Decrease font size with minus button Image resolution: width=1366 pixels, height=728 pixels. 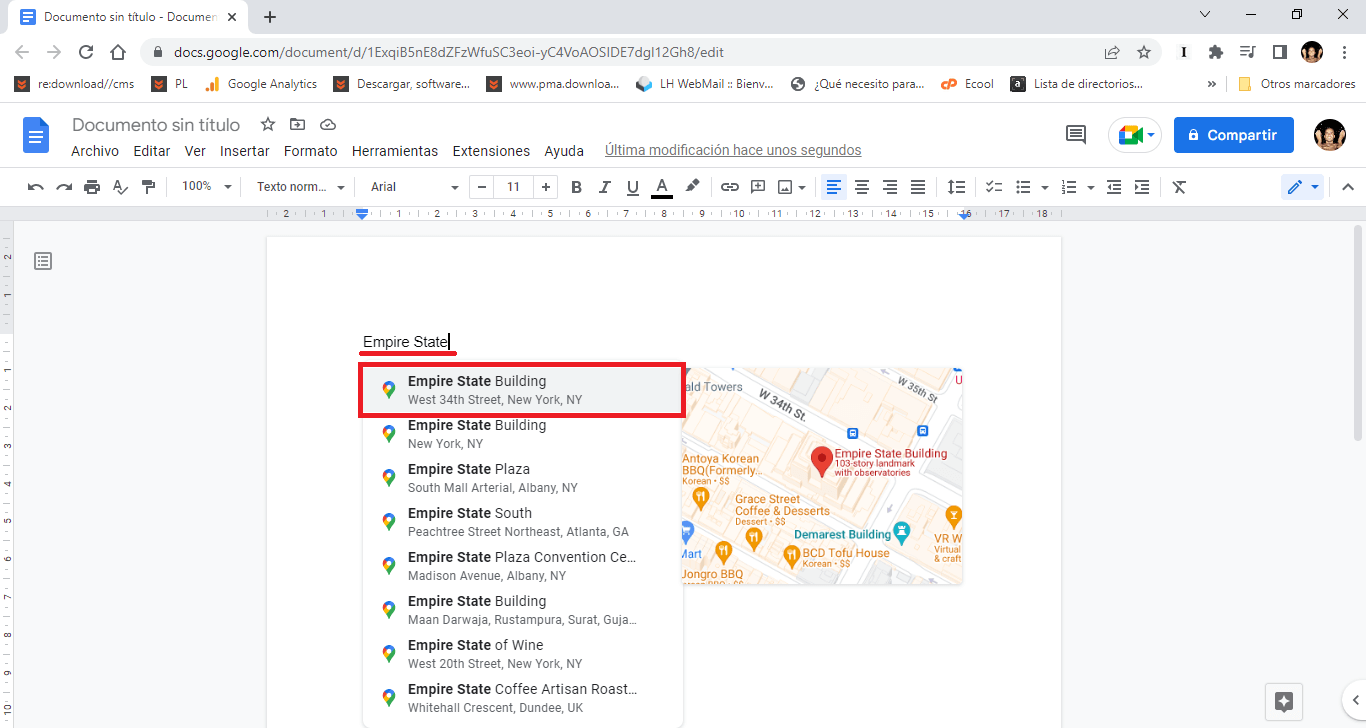pyautogui.click(x=483, y=187)
